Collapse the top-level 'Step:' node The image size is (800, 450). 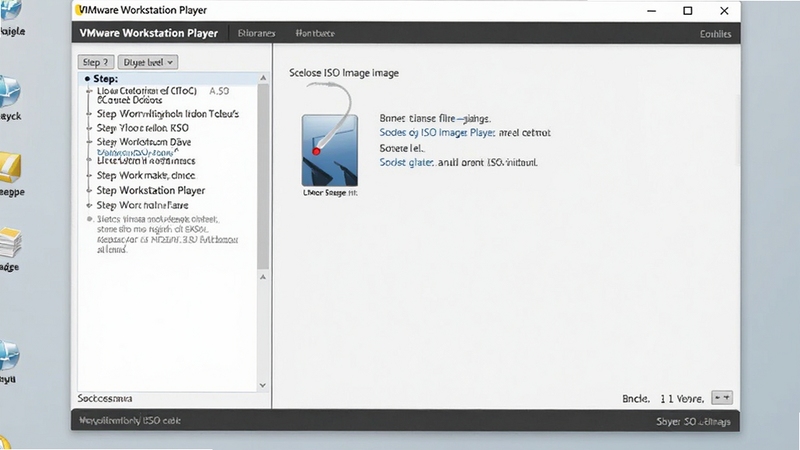(x=87, y=79)
